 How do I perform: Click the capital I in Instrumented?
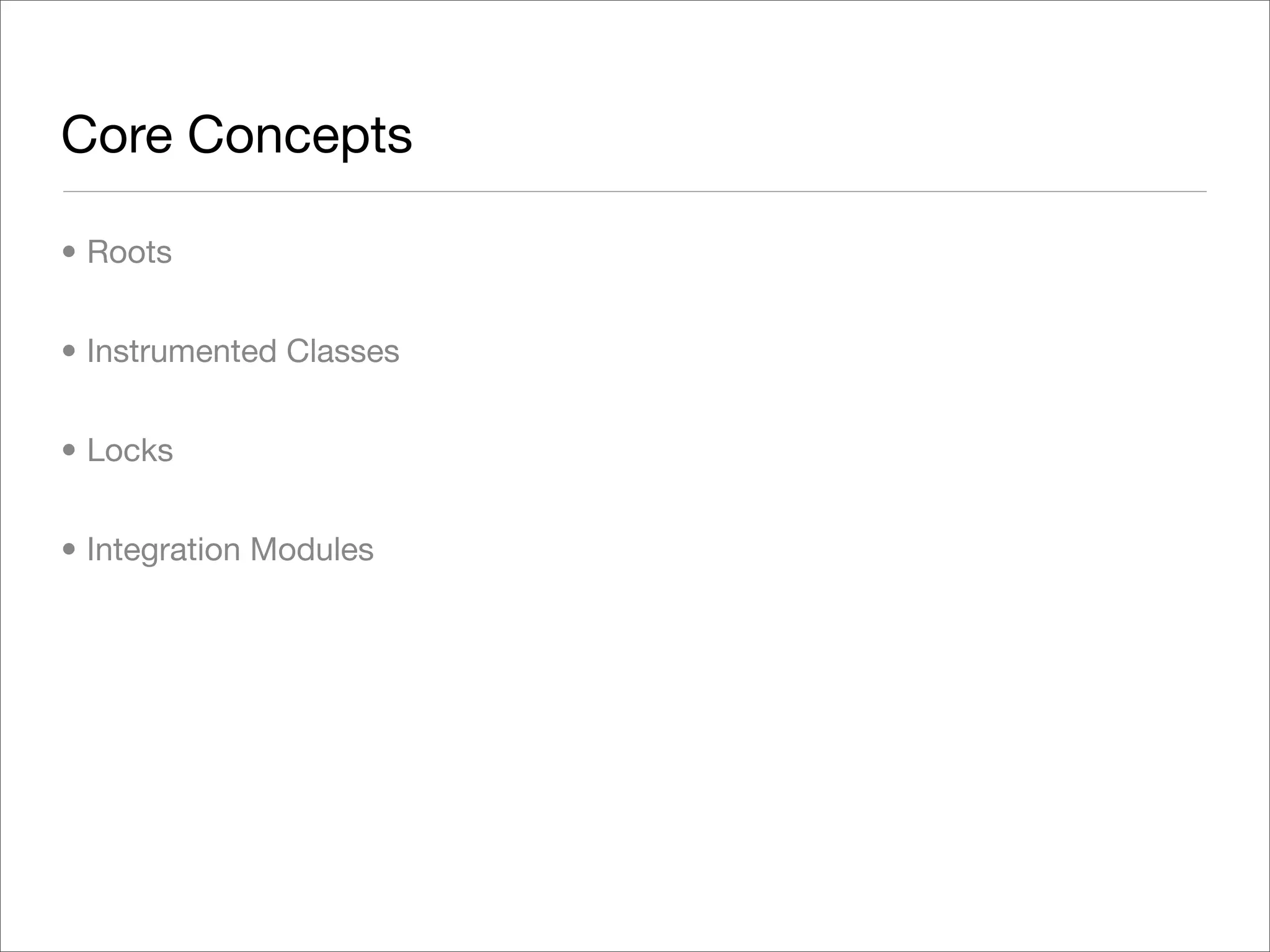click(x=91, y=351)
